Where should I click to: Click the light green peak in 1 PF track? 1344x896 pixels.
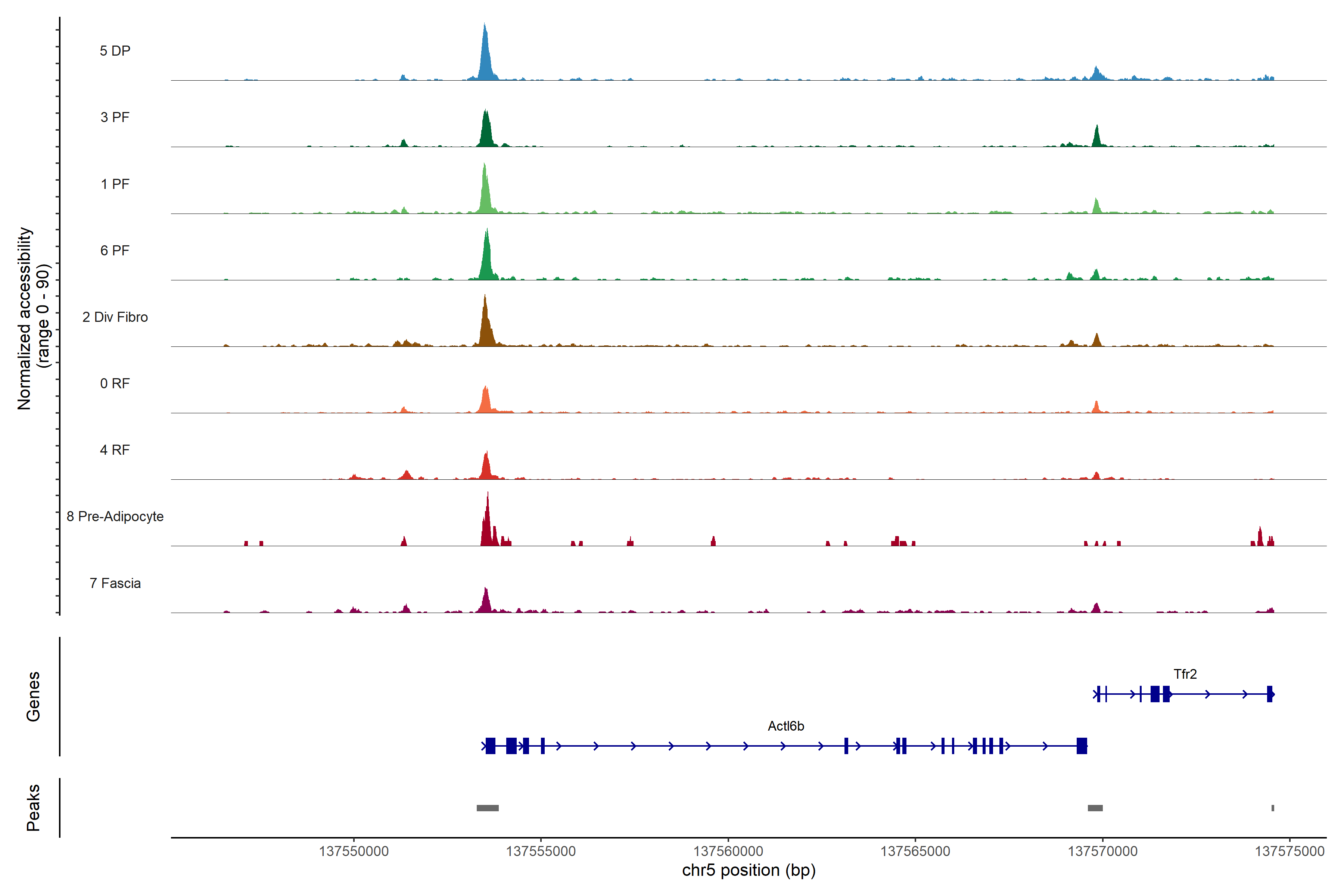[x=485, y=194]
